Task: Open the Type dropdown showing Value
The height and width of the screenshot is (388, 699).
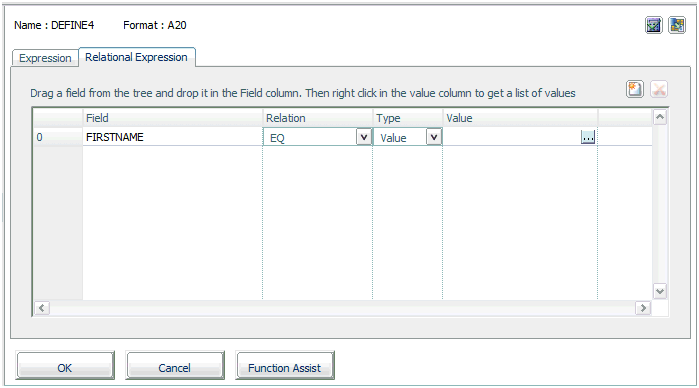Action: [x=434, y=137]
